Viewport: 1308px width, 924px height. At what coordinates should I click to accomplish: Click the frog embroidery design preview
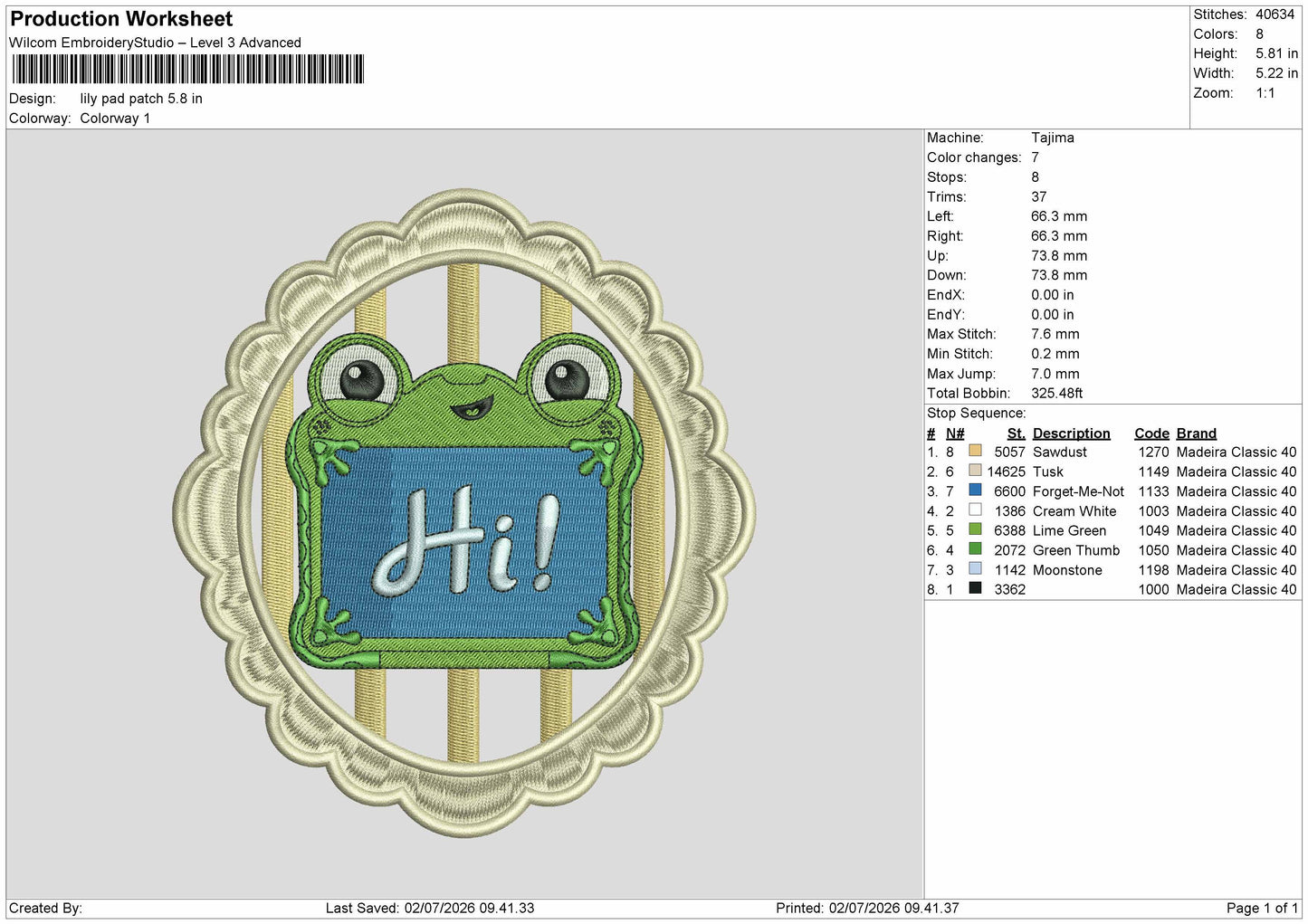pos(463,512)
